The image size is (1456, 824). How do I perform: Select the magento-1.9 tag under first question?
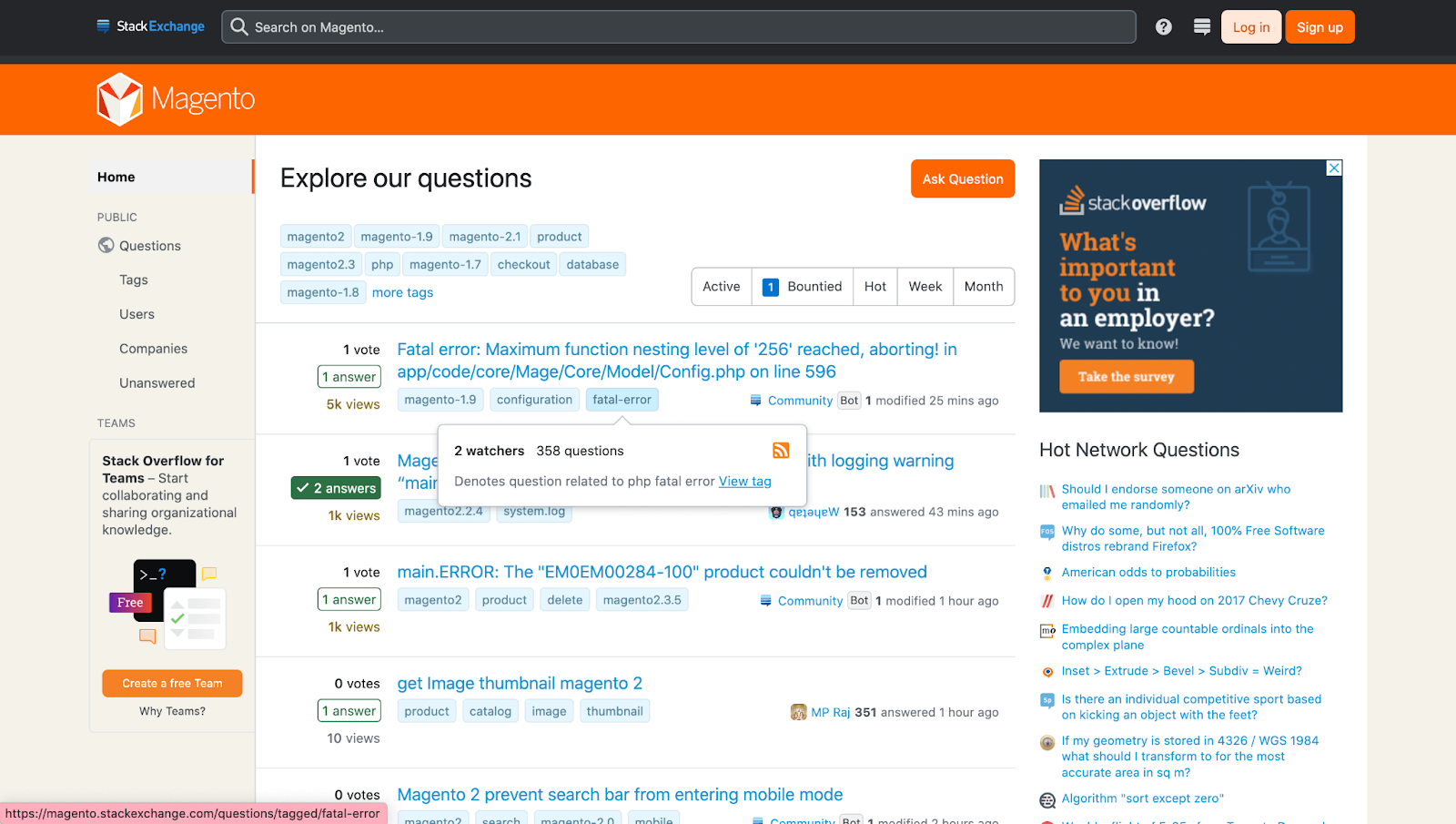coord(440,400)
